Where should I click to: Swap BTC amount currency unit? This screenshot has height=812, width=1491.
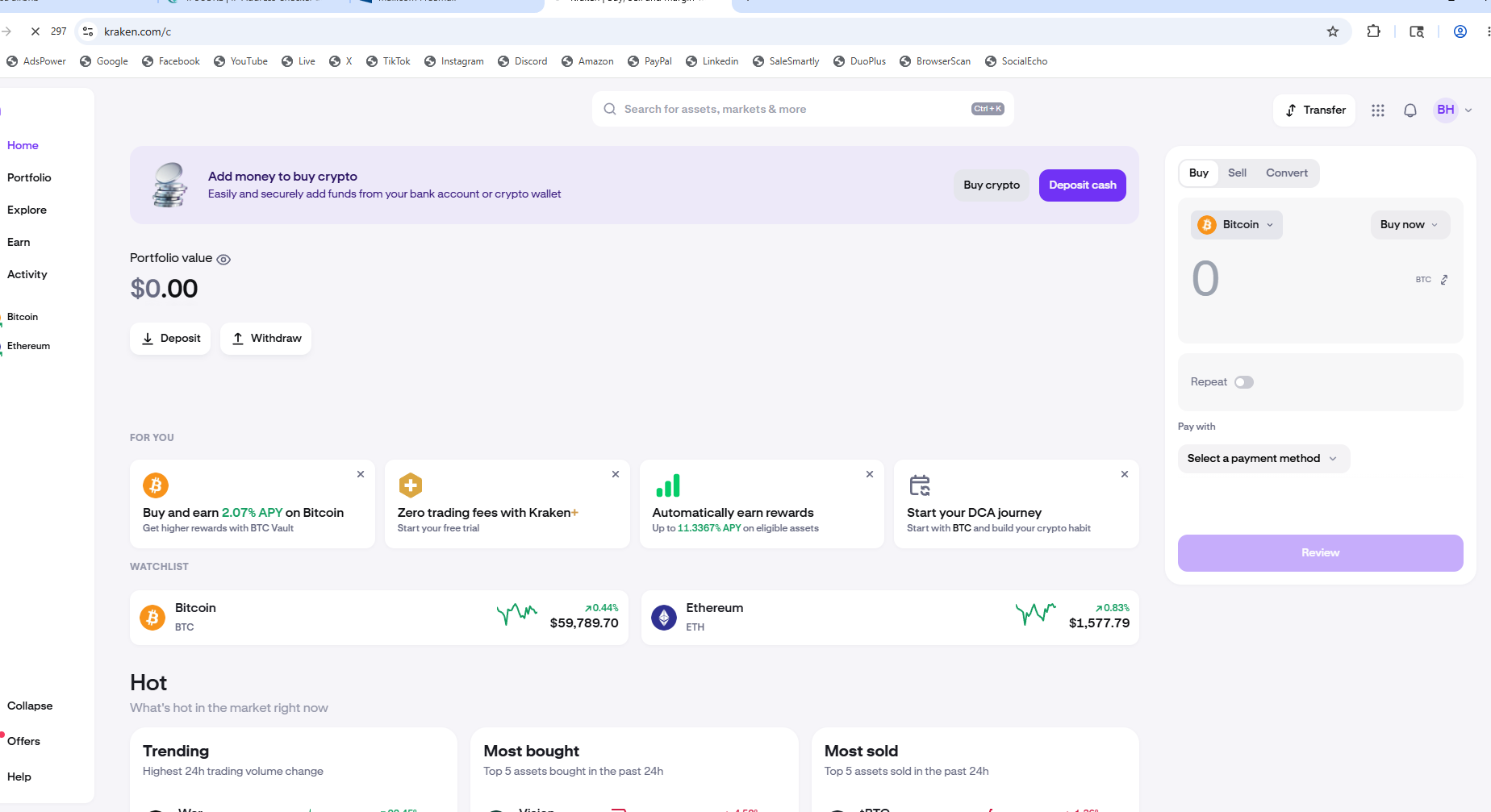point(1444,280)
